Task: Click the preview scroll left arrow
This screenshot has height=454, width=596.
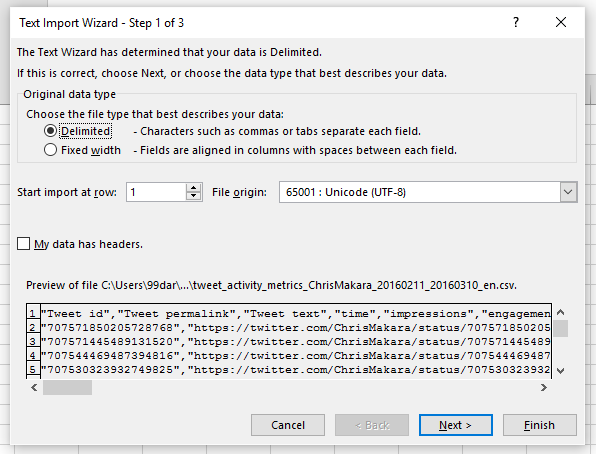Action: click(x=34, y=387)
